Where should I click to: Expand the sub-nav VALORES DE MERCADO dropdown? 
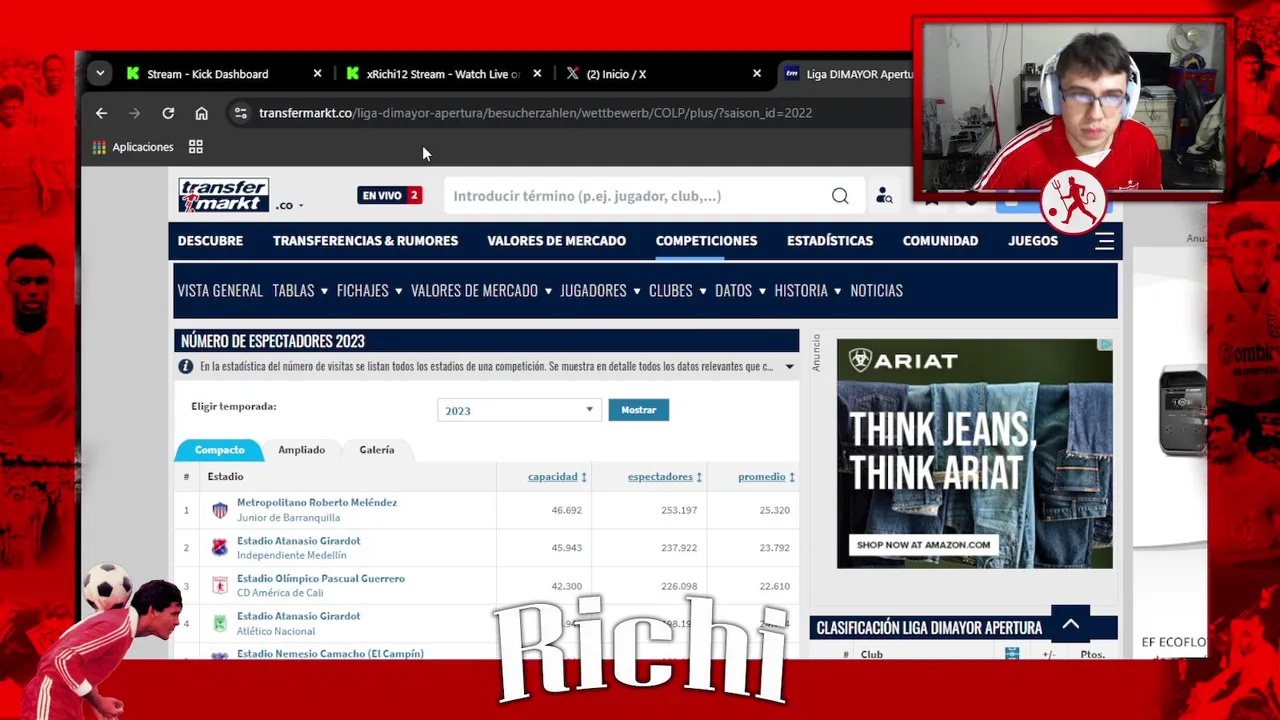(x=481, y=291)
